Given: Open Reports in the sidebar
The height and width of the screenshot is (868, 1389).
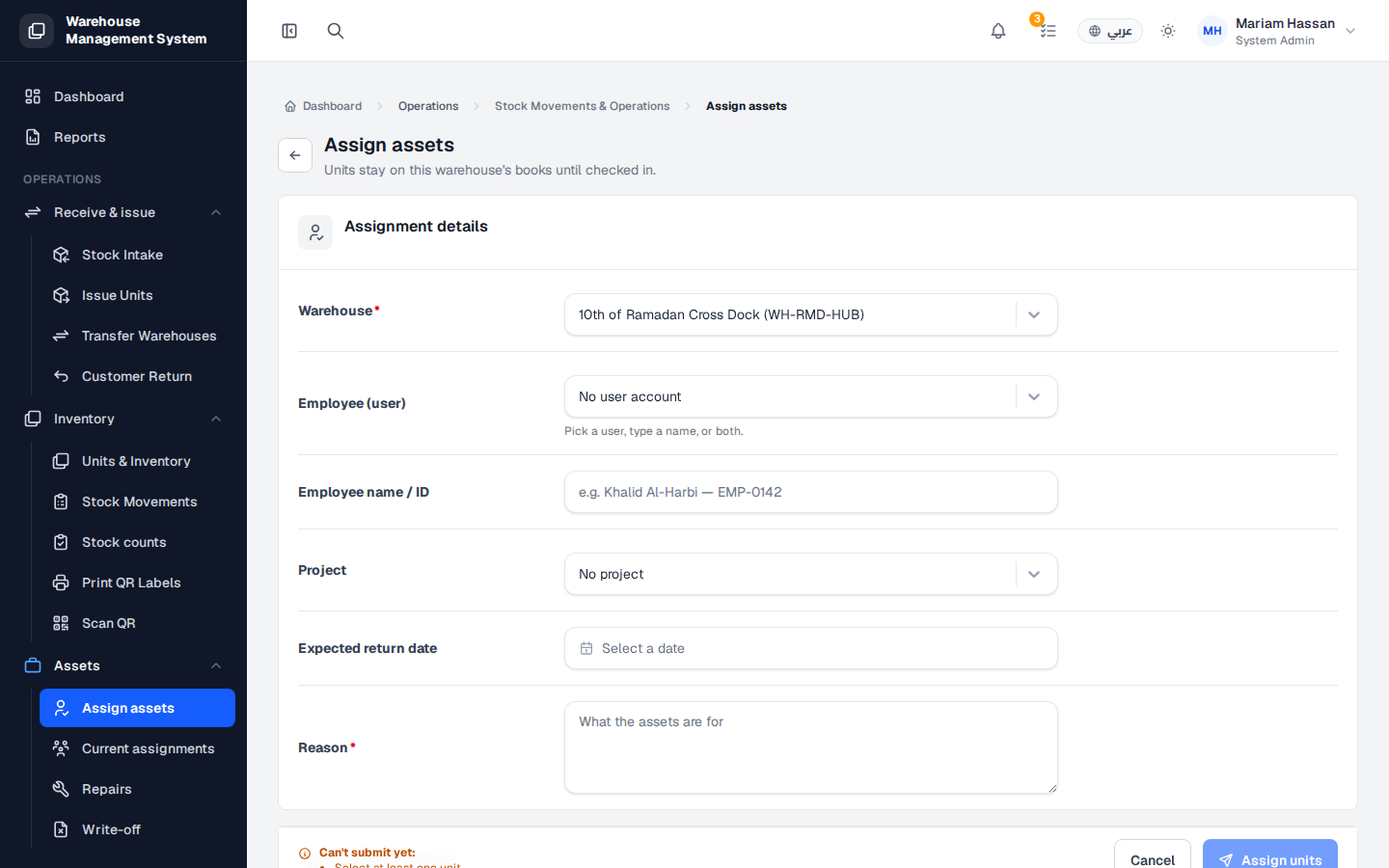Looking at the screenshot, I should 123,137.
